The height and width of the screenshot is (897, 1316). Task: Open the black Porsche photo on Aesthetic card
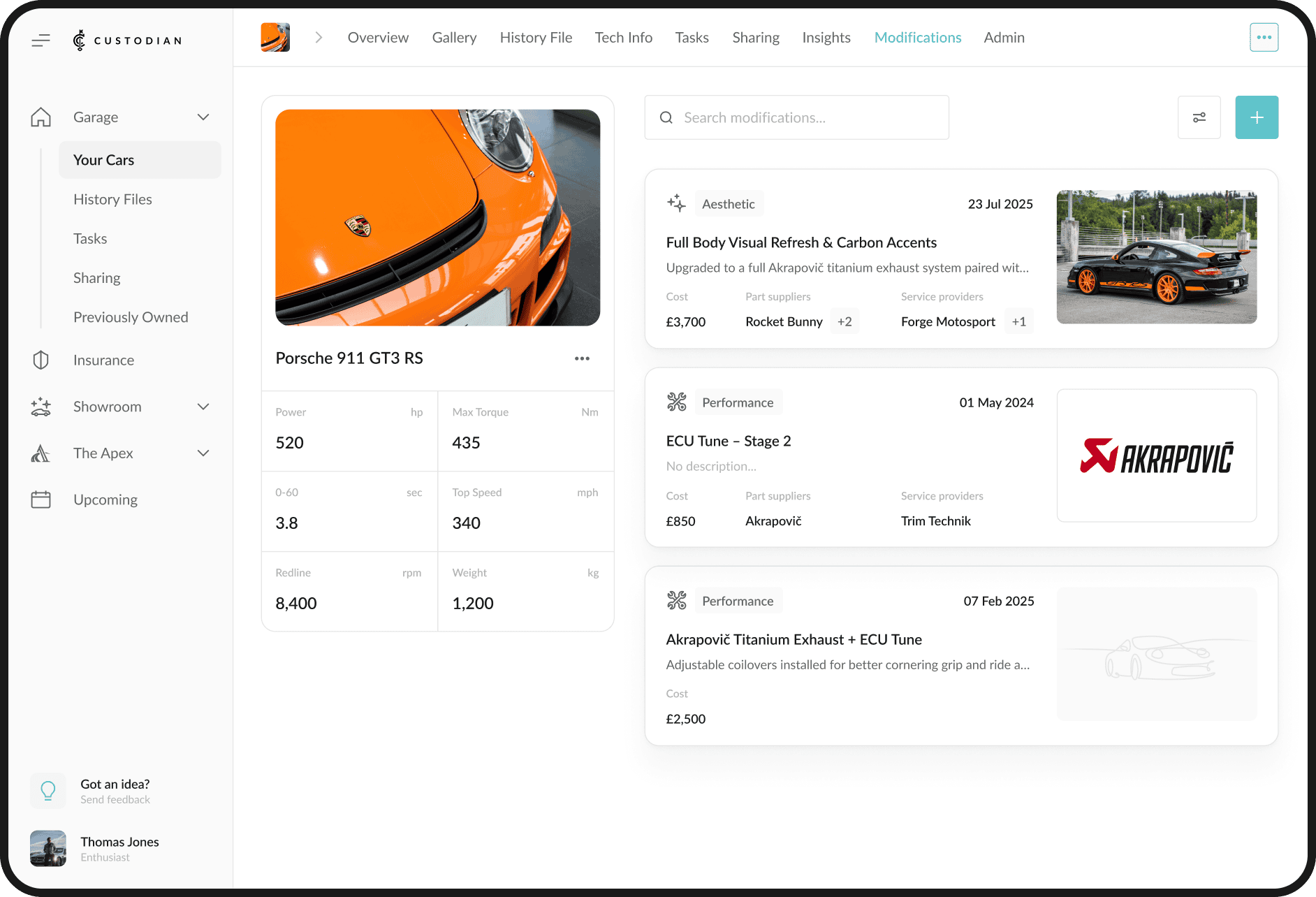pos(1156,256)
